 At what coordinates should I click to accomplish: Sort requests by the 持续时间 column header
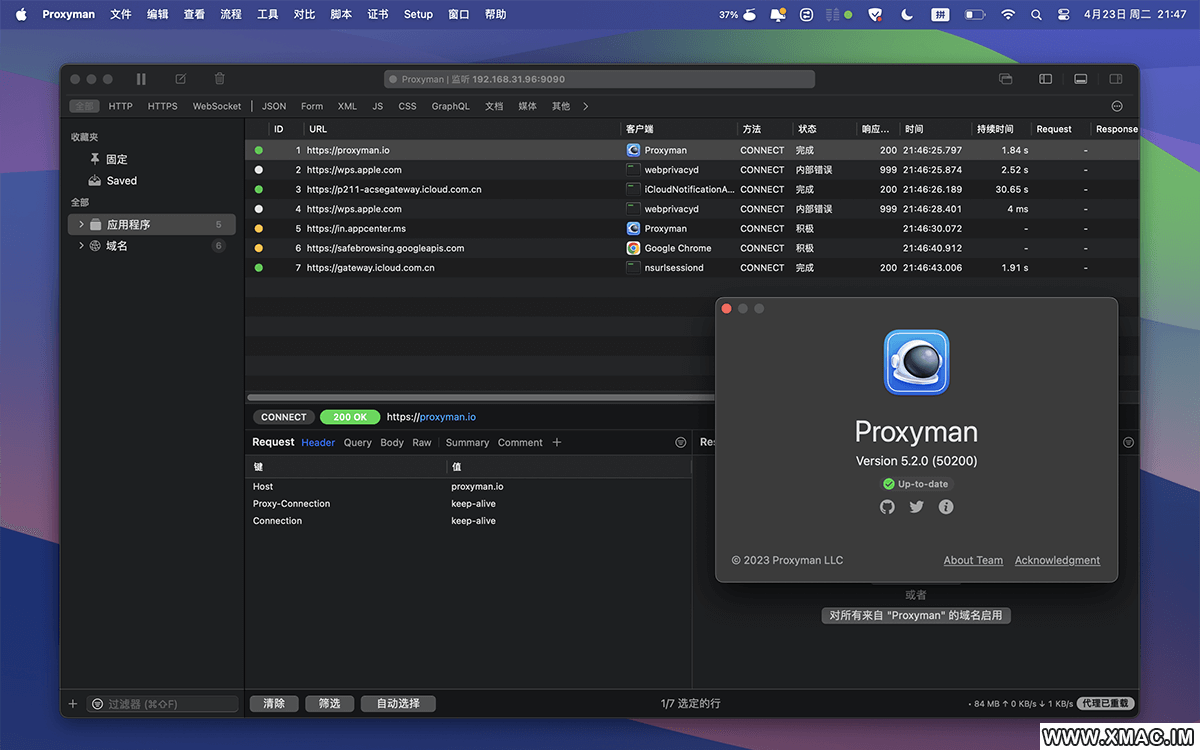pos(1002,129)
